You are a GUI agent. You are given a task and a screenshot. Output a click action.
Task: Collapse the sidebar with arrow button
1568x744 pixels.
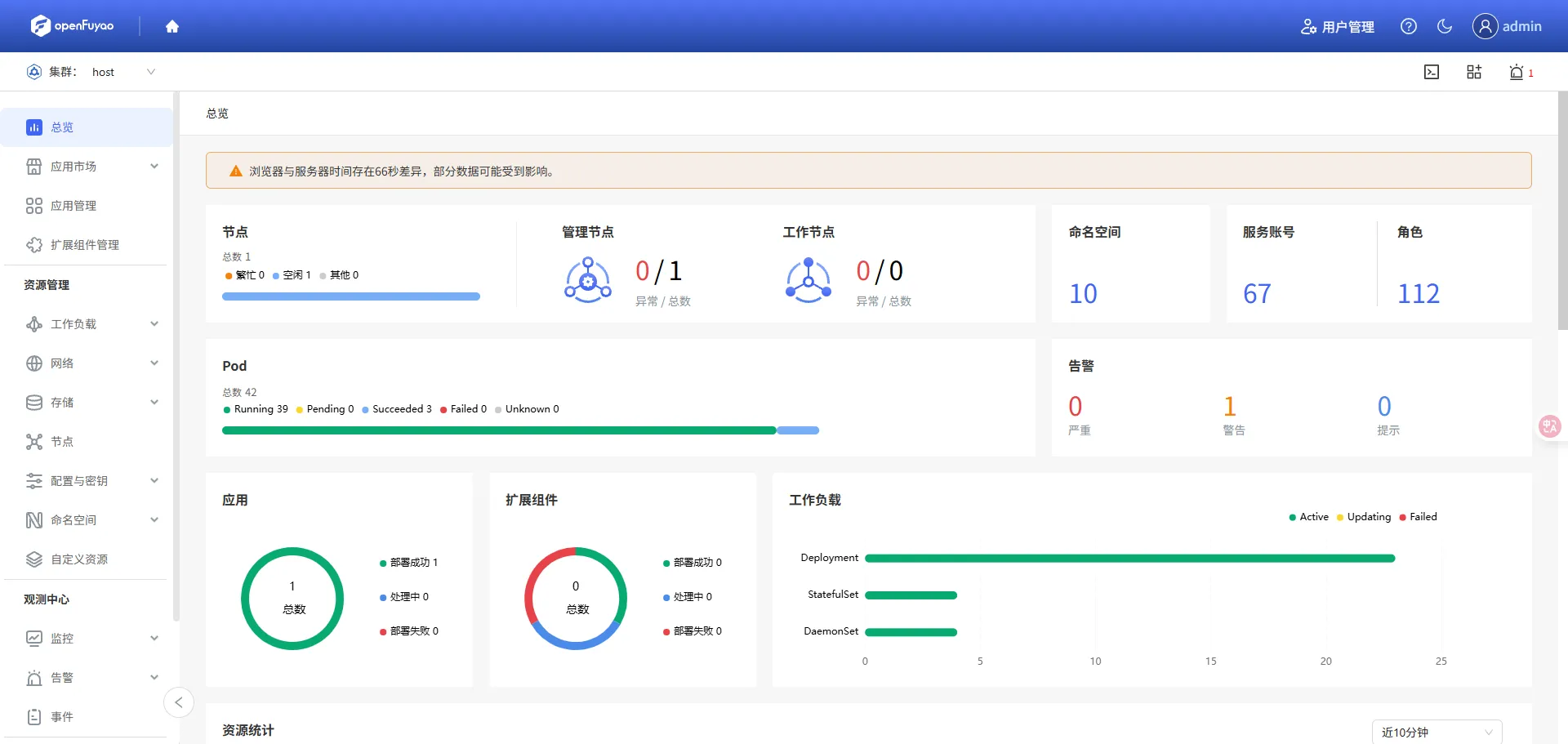click(179, 702)
